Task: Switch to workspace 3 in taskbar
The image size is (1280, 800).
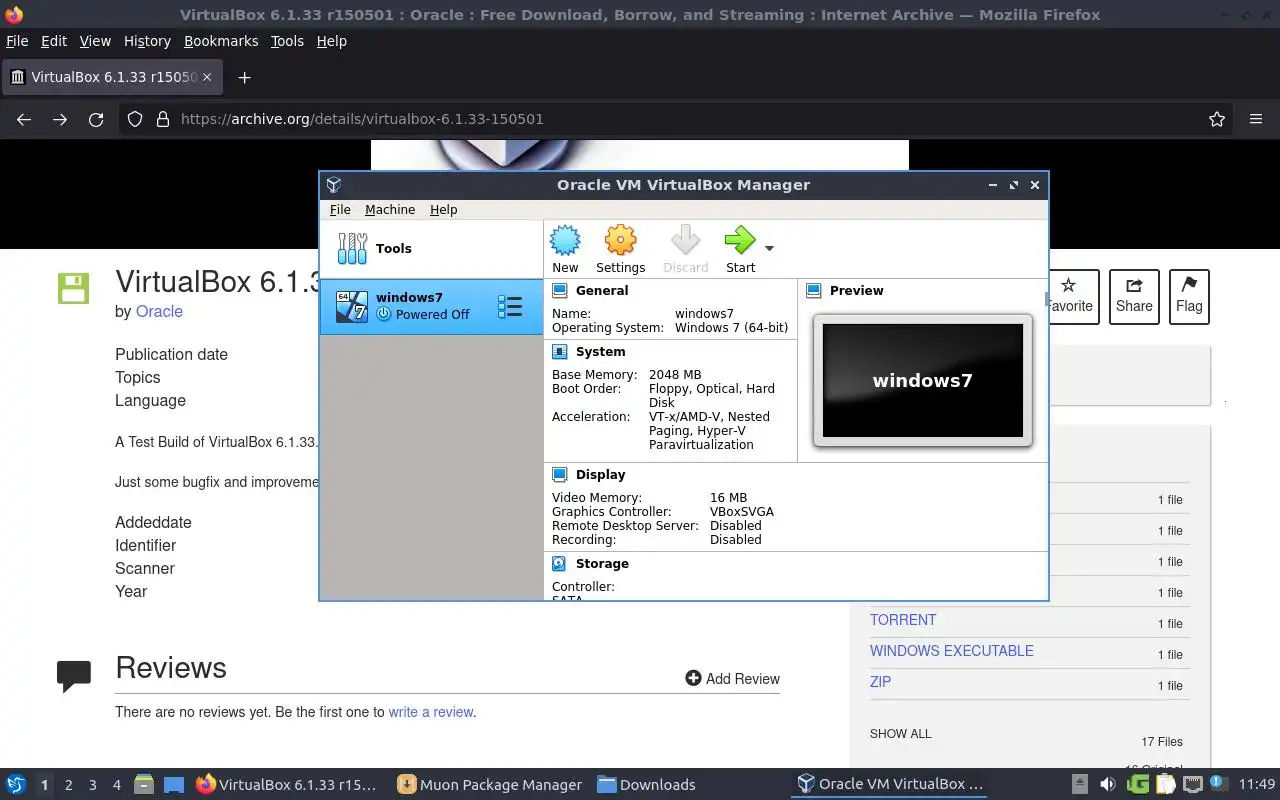Action: point(92,785)
